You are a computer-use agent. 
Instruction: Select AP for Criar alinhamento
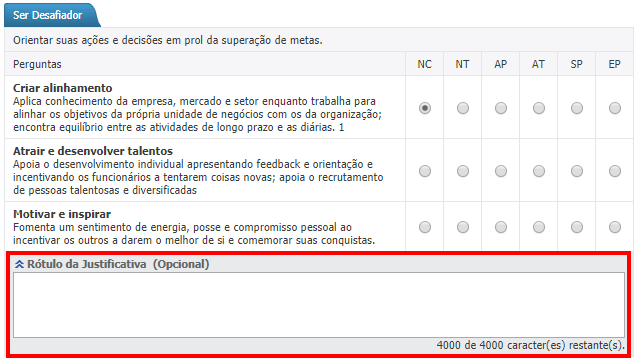(501, 108)
